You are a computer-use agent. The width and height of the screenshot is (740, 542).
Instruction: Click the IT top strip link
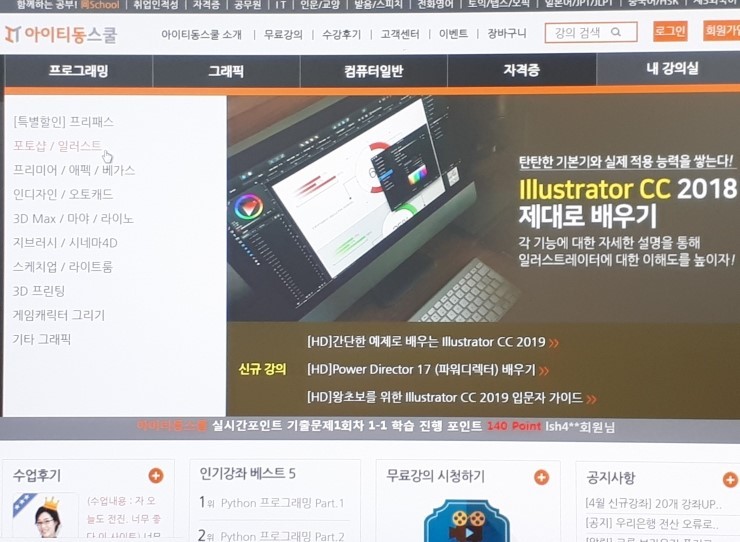281,5
